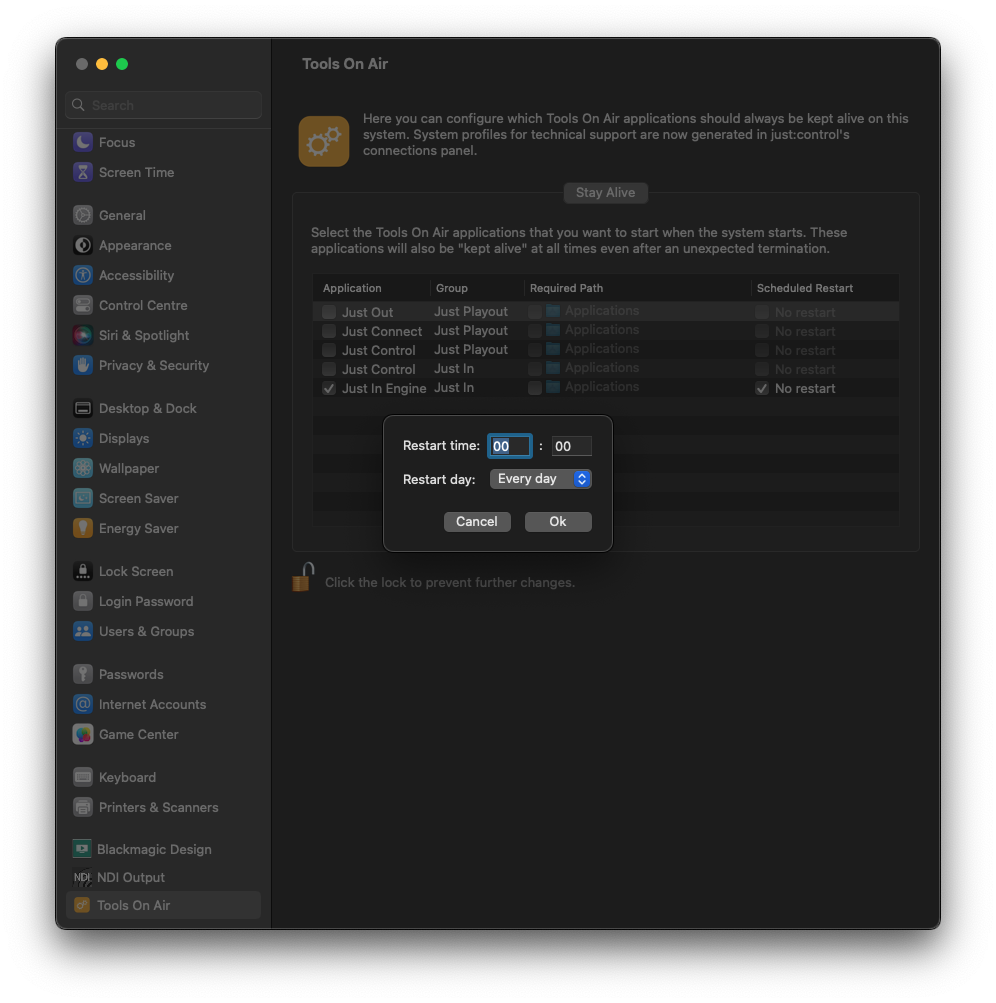The width and height of the screenshot is (996, 1003).
Task: Open Focus settings icon in sidebar
Action: coord(83,142)
